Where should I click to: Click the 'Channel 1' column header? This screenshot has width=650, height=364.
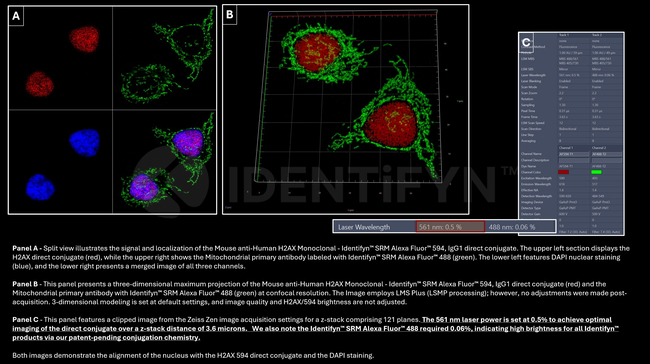coord(566,148)
